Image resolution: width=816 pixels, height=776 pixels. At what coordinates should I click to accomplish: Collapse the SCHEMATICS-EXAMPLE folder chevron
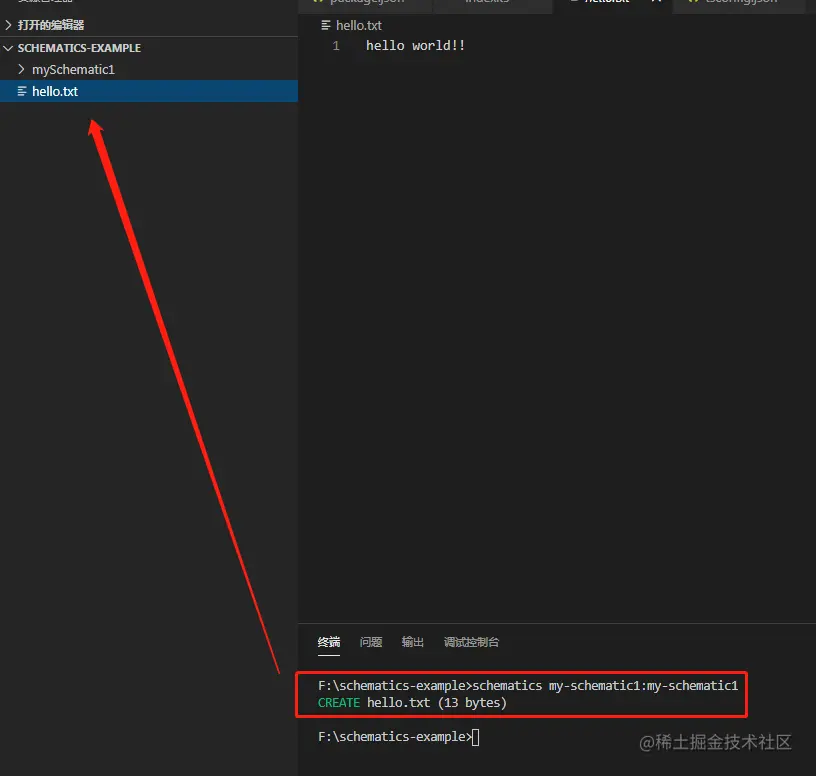(8, 48)
